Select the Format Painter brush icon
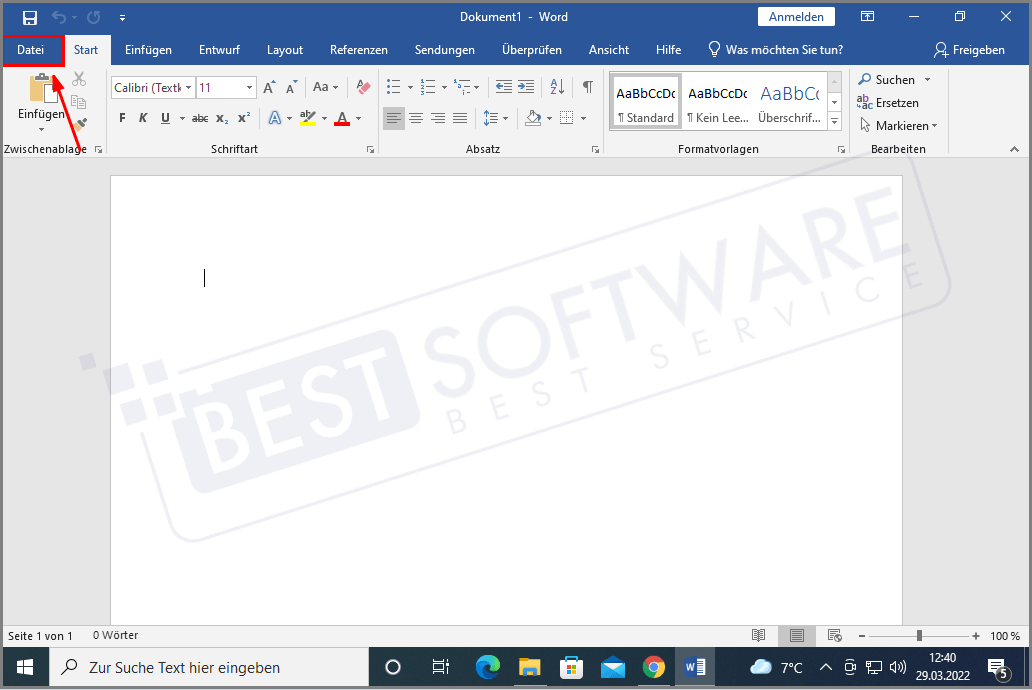Viewport: 1032px width, 690px height. pos(79,123)
